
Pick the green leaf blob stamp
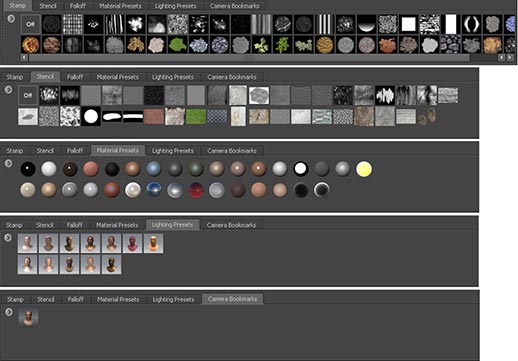(x=178, y=45)
